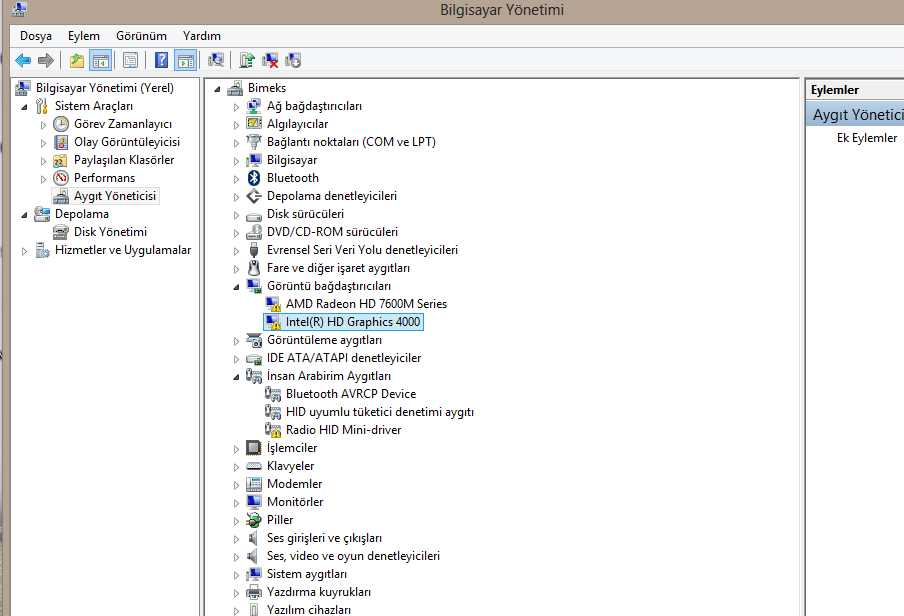The height and width of the screenshot is (616, 904).
Task: Select the Klavyeler keyboard icon
Action: pos(254,466)
